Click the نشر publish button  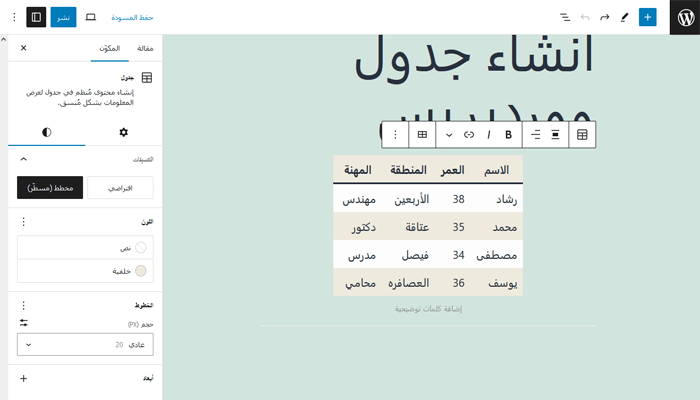63,17
